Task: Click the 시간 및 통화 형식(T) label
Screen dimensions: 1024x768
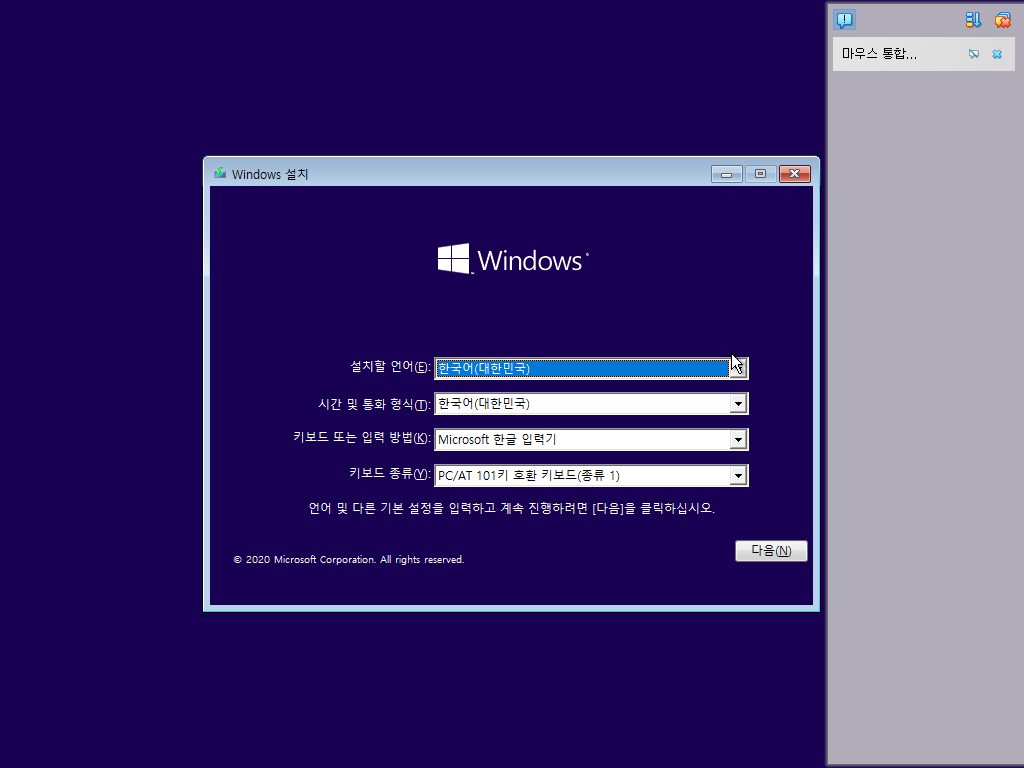Action: (375, 405)
